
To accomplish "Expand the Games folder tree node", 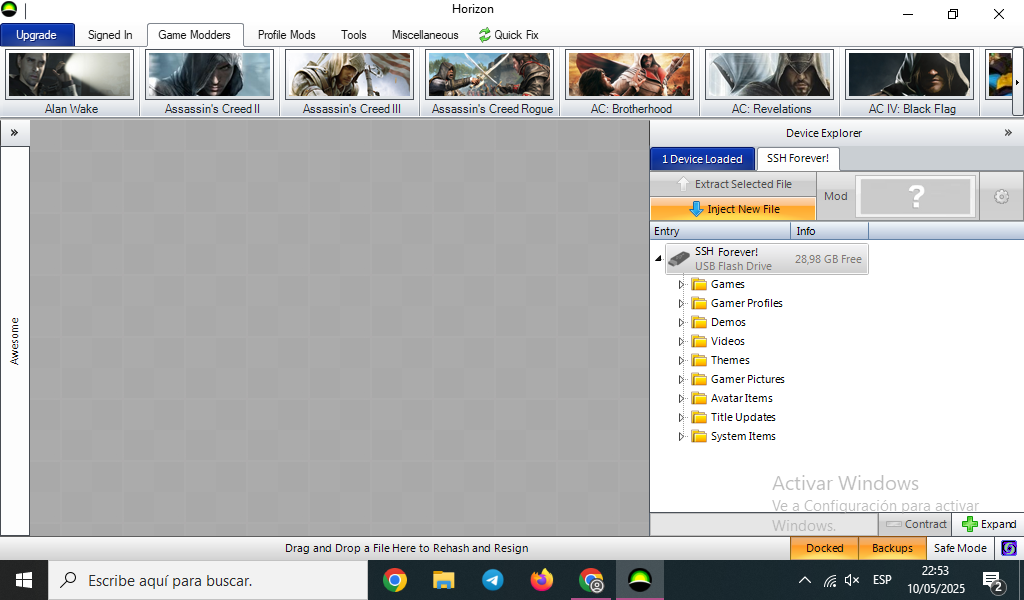I will tap(680, 285).
